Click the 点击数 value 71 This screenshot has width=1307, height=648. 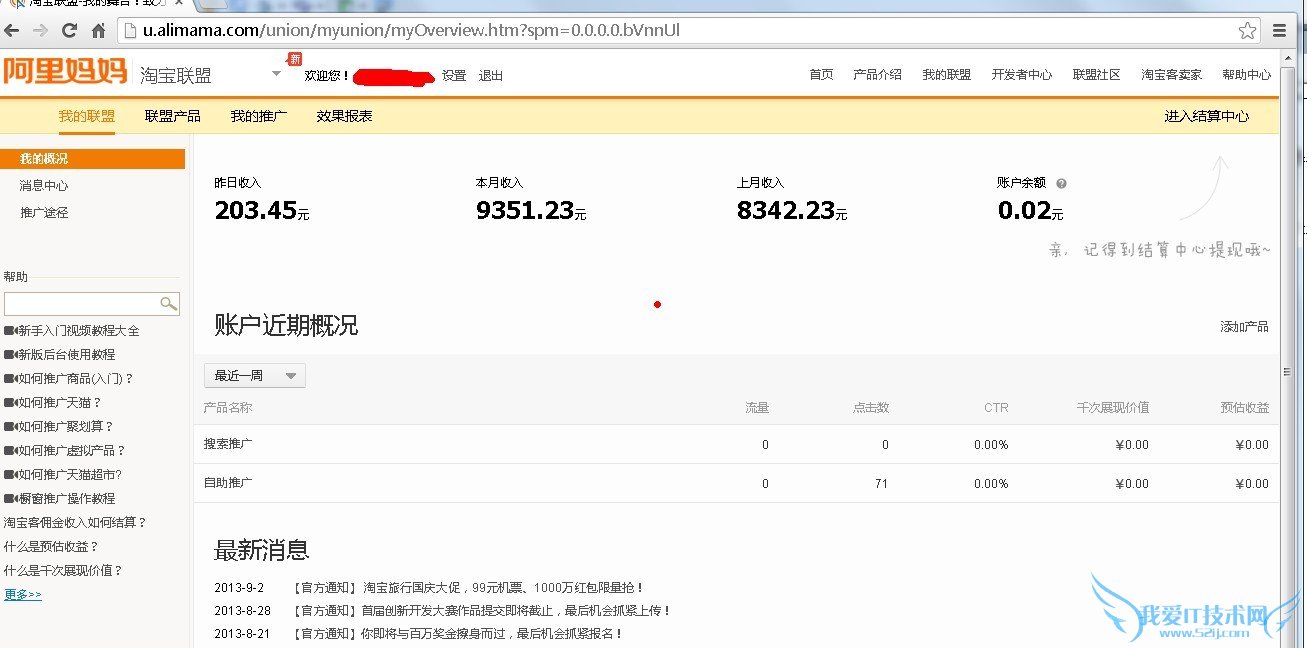pos(881,484)
